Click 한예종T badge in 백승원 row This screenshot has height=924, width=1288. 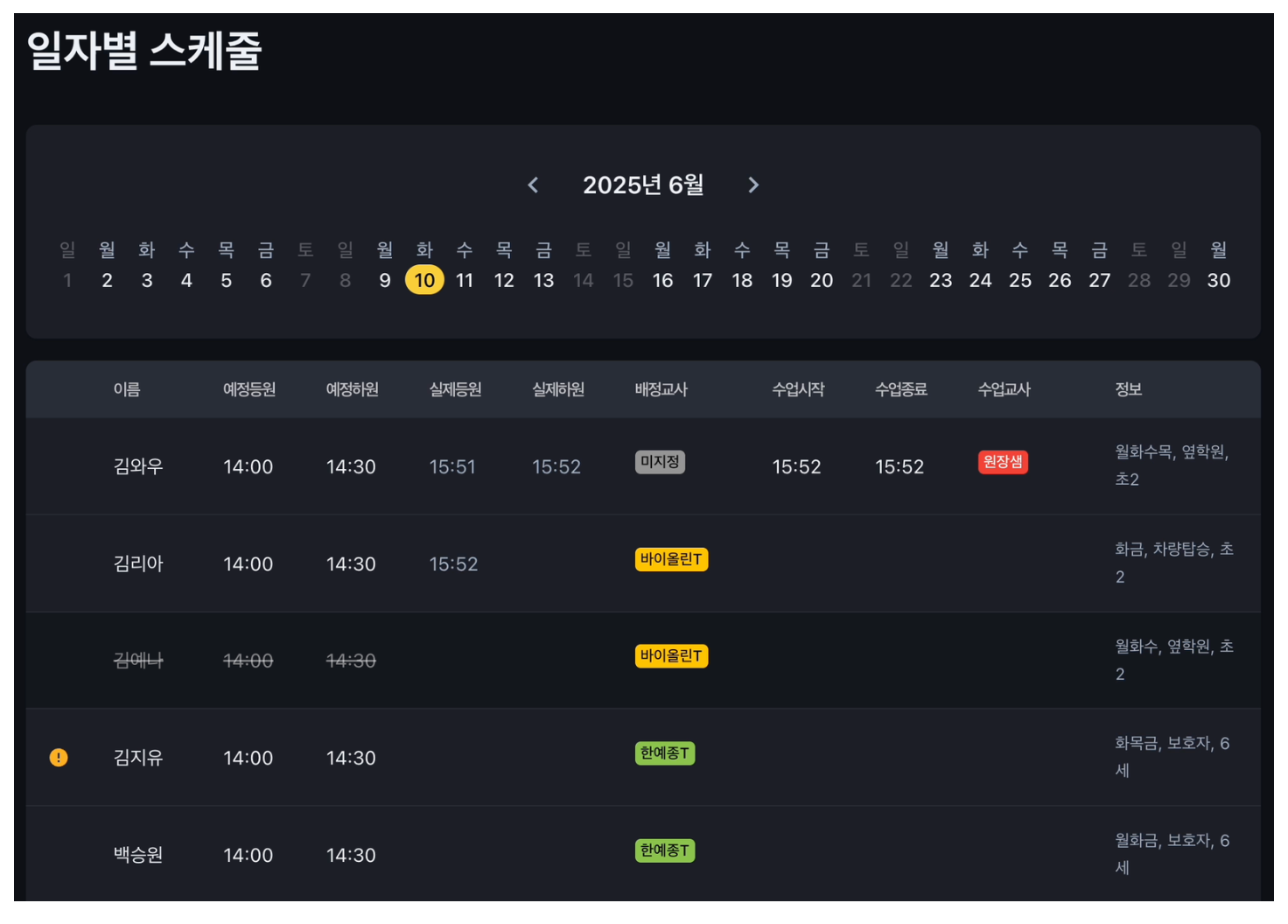tap(665, 850)
